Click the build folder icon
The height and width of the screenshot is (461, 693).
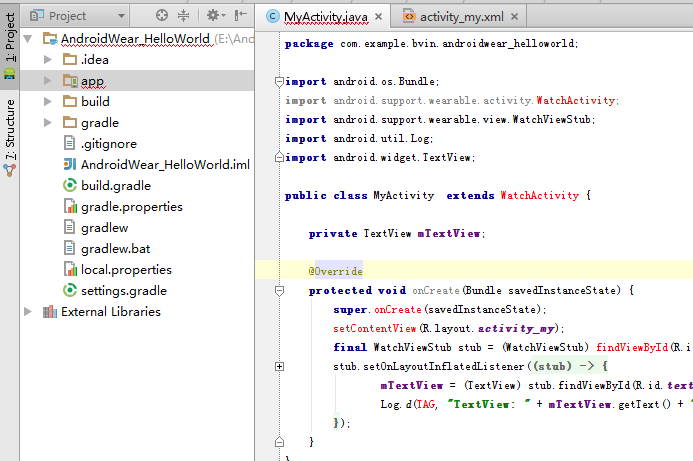(70, 101)
